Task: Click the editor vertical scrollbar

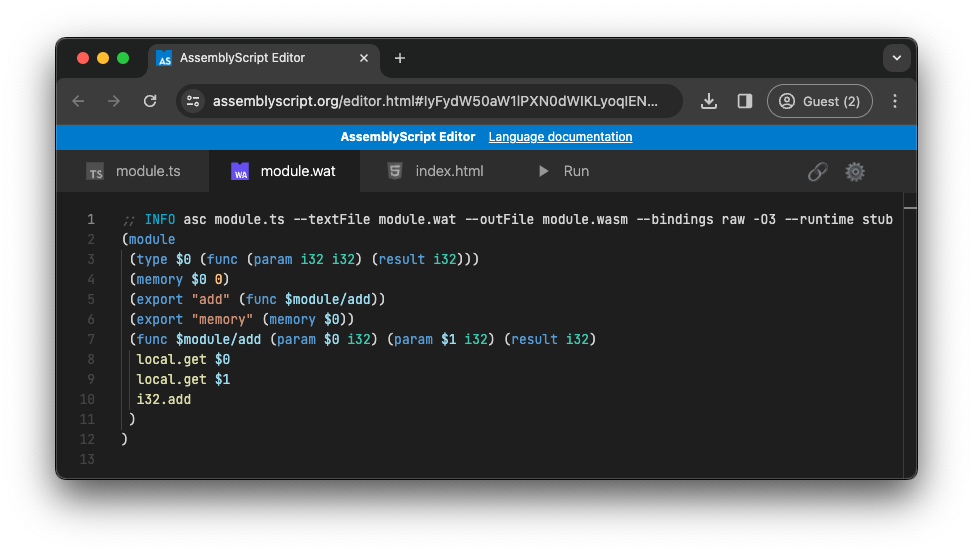Action: [x=910, y=330]
